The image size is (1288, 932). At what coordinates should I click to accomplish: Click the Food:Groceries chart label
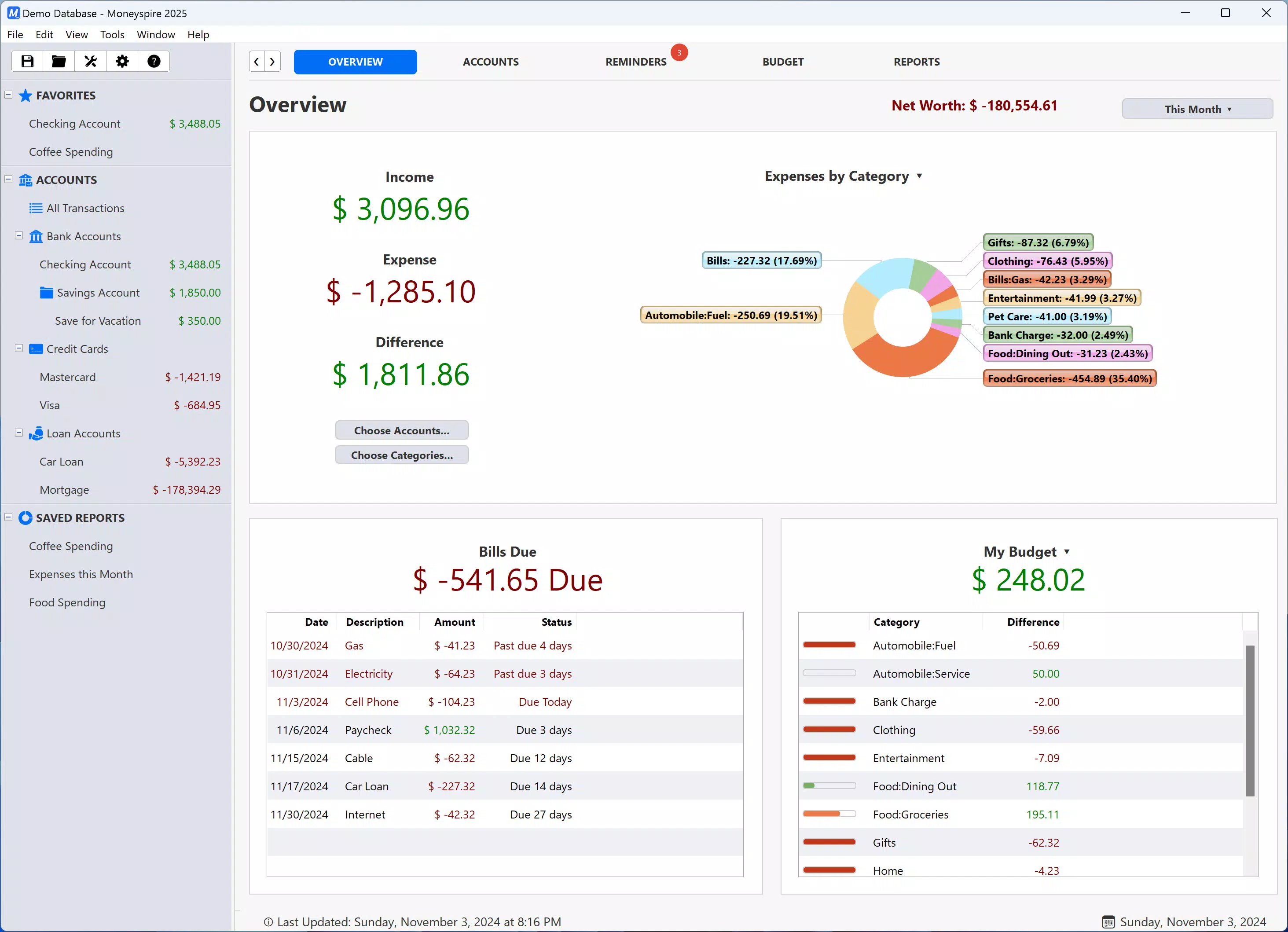(x=1070, y=379)
